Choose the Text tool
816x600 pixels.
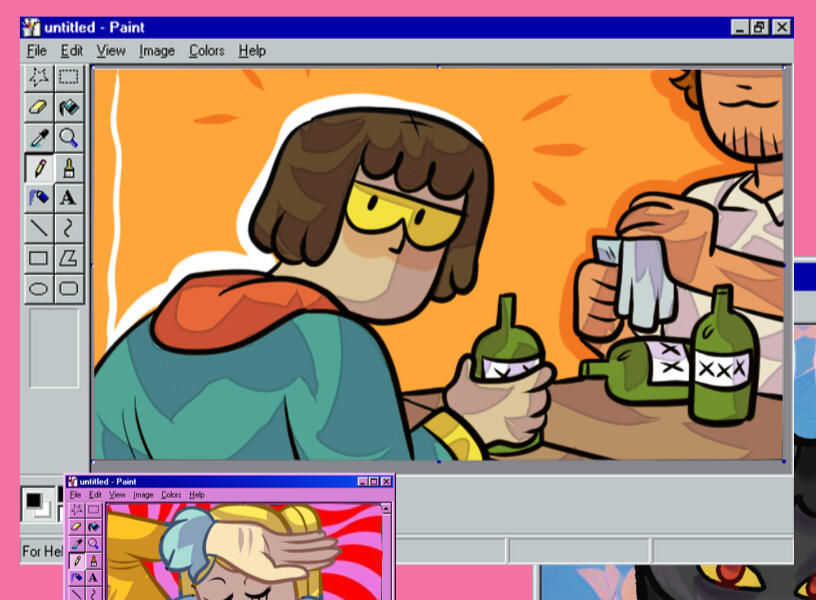pyautogui.click(x=68, y=197)
